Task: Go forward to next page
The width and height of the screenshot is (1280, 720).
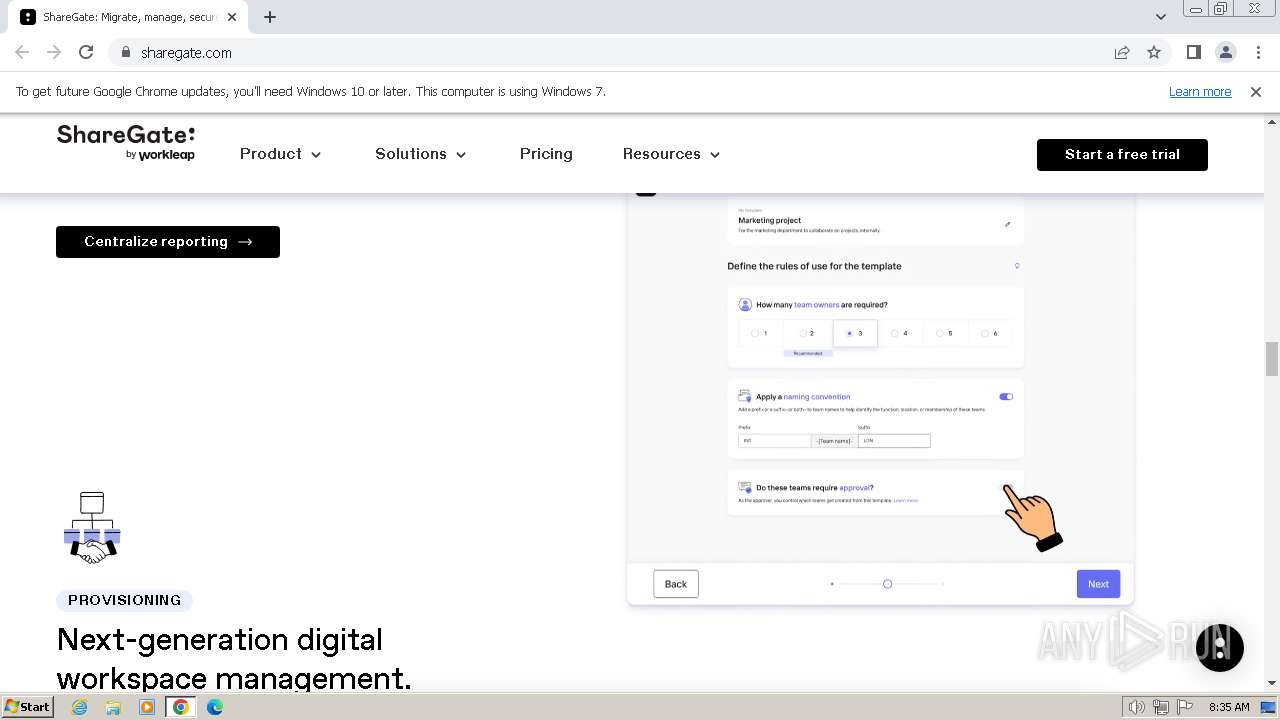Action: point(54,52)
